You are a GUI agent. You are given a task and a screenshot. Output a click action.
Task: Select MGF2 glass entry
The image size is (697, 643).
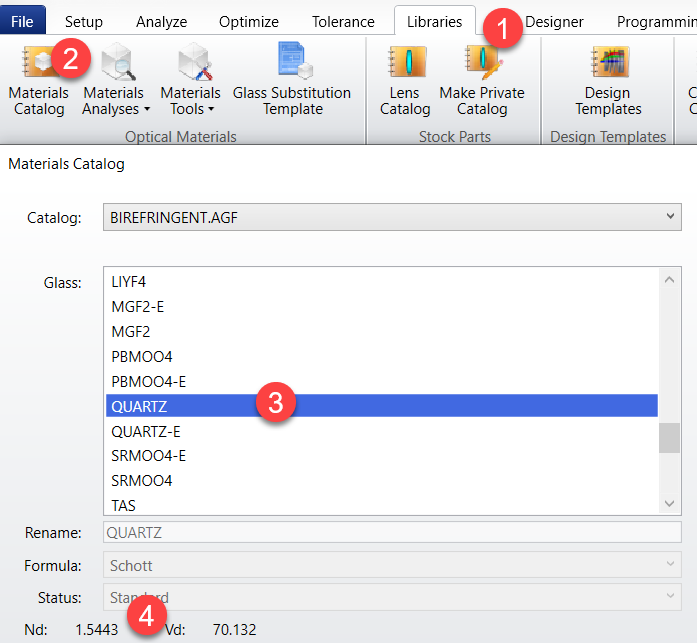381,331
